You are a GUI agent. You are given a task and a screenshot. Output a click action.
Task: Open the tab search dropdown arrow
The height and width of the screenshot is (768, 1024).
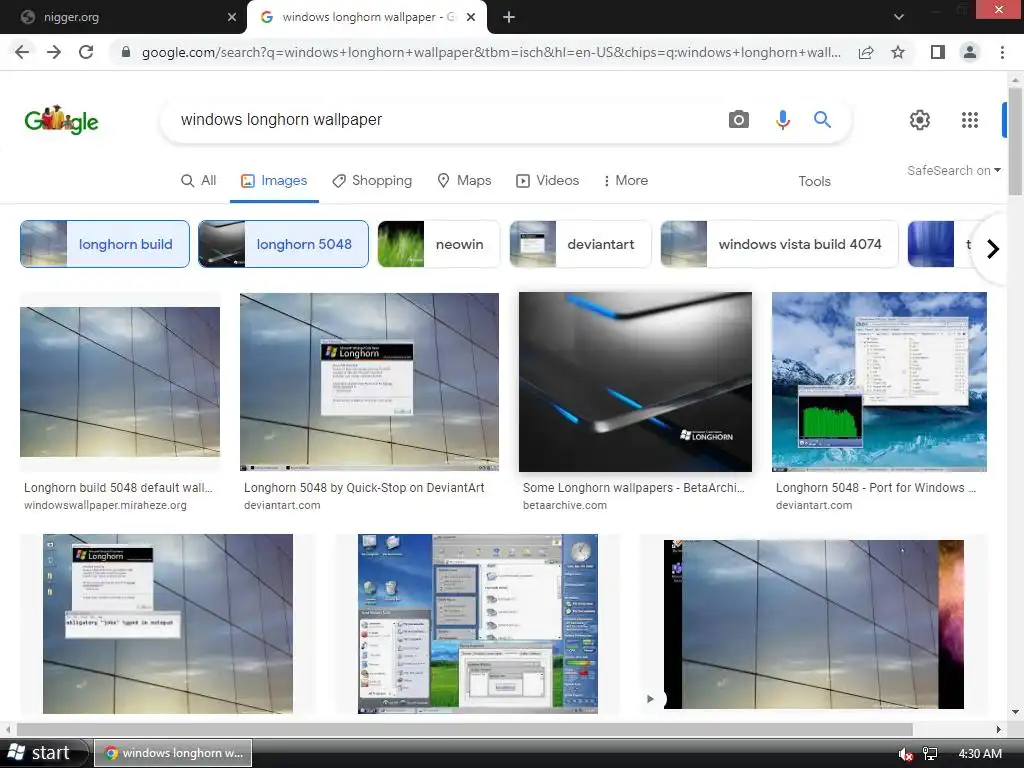pyautogui.click(x=899, y=17)
